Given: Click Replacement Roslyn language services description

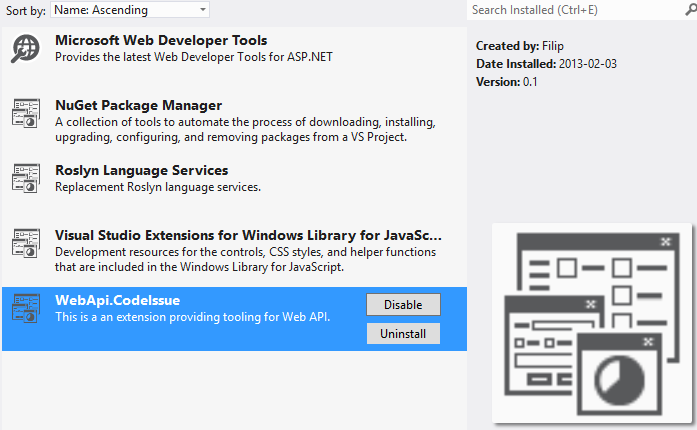Looking at the screenshot, I should pos(158,187).
